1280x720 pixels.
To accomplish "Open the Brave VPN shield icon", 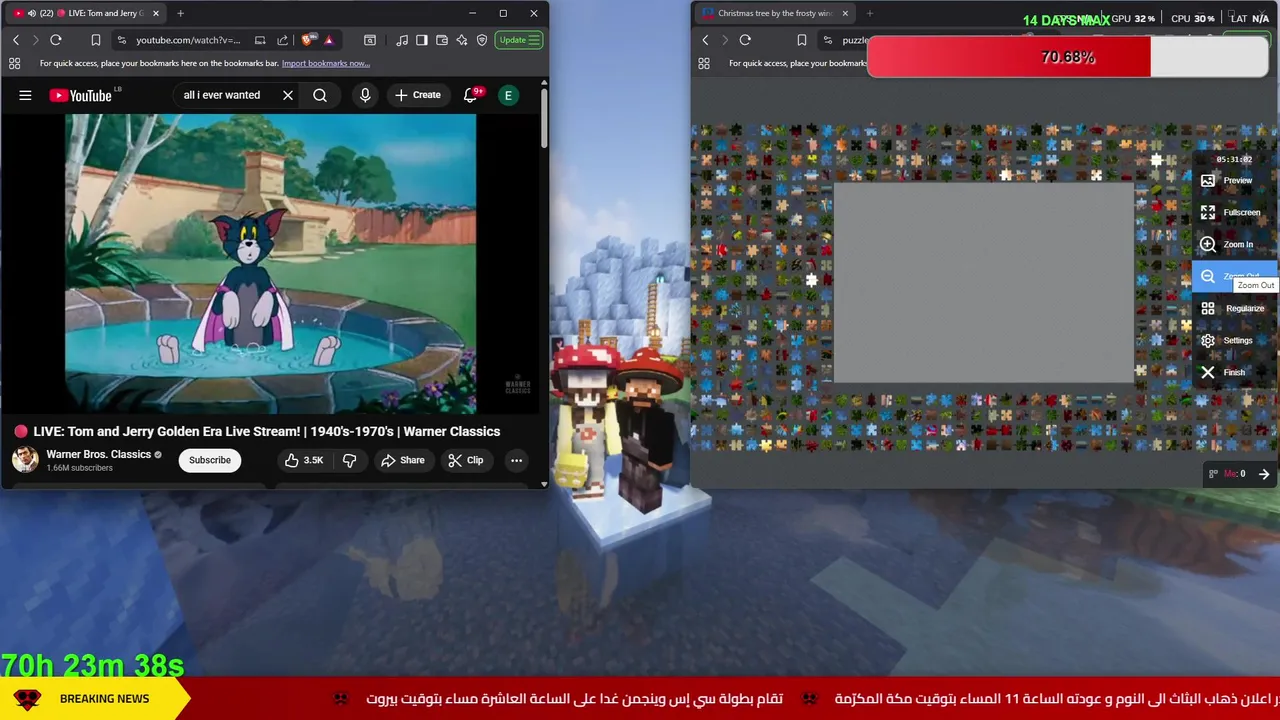I will [x=482, y=40].
